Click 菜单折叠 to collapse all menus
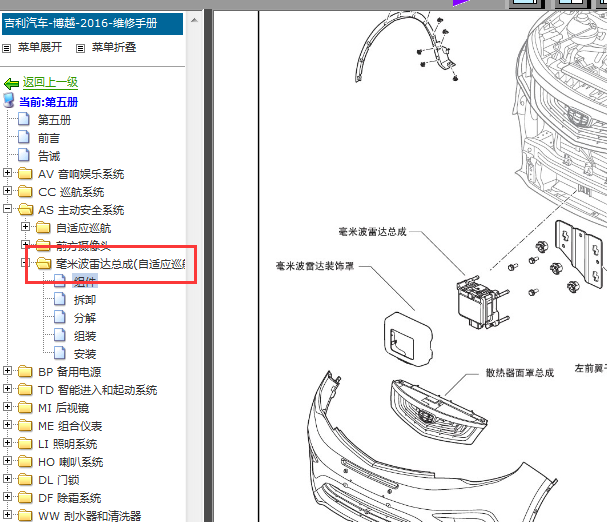Image resolution: width=607 pixels, height=522 pixels. tap(114, 47)
